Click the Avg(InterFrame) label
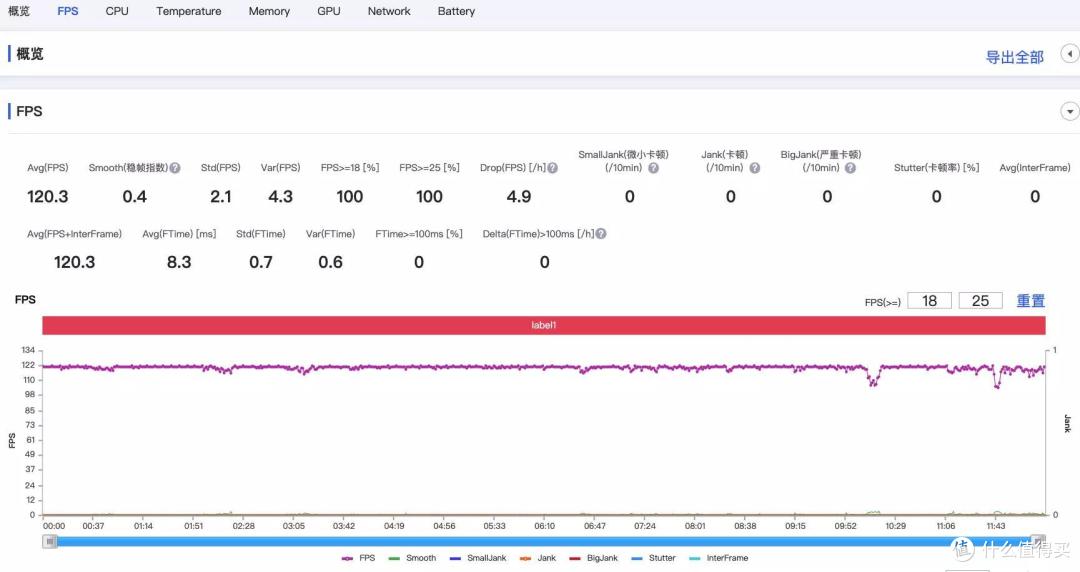Image resolution: width=1080 pixels, height=572 pixels. pyautogui.click(x=1035, y=167)
